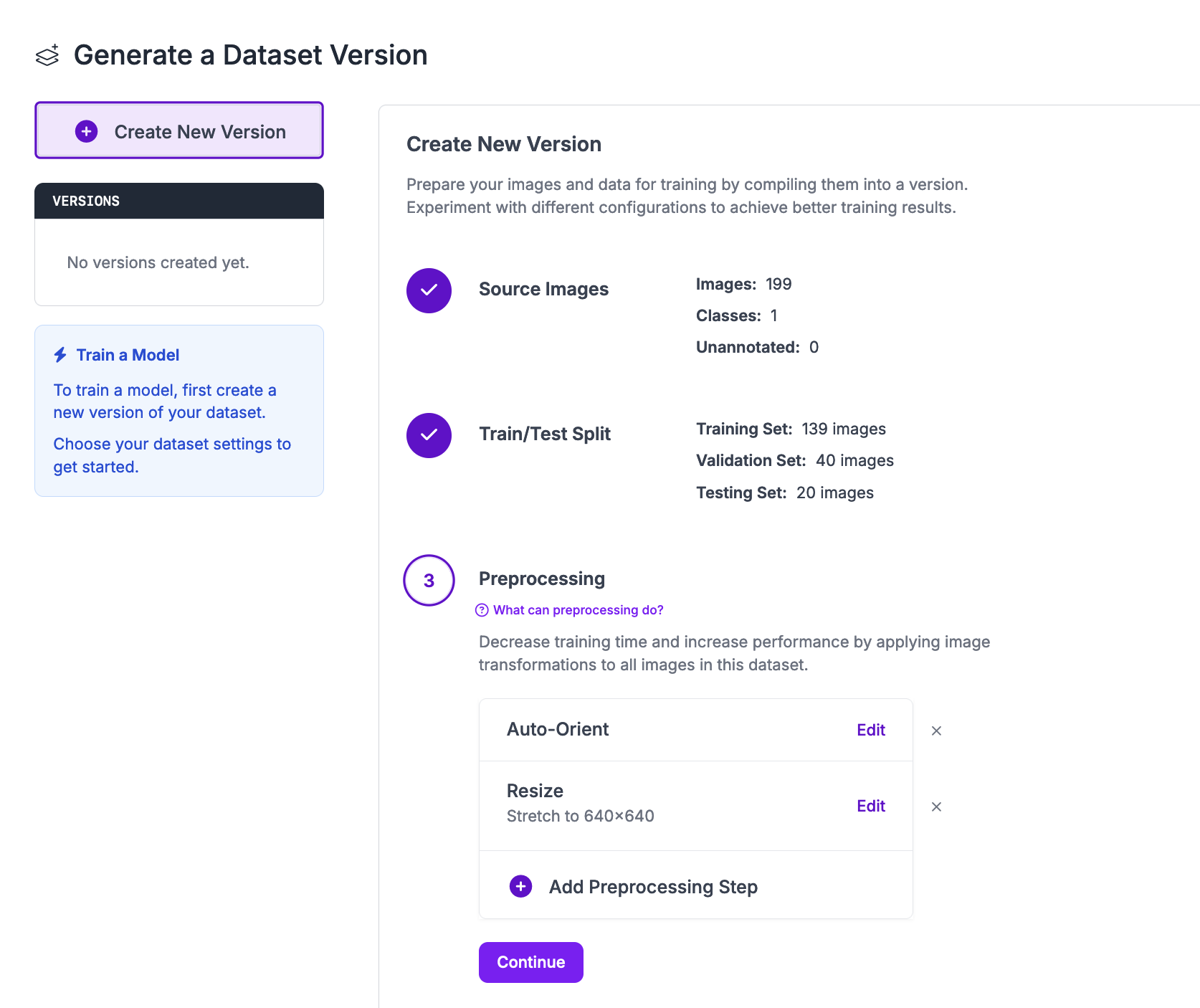Open the 'What can preprocessing do?' link
Screen dimensions: 1200x1008
(578, 610)
